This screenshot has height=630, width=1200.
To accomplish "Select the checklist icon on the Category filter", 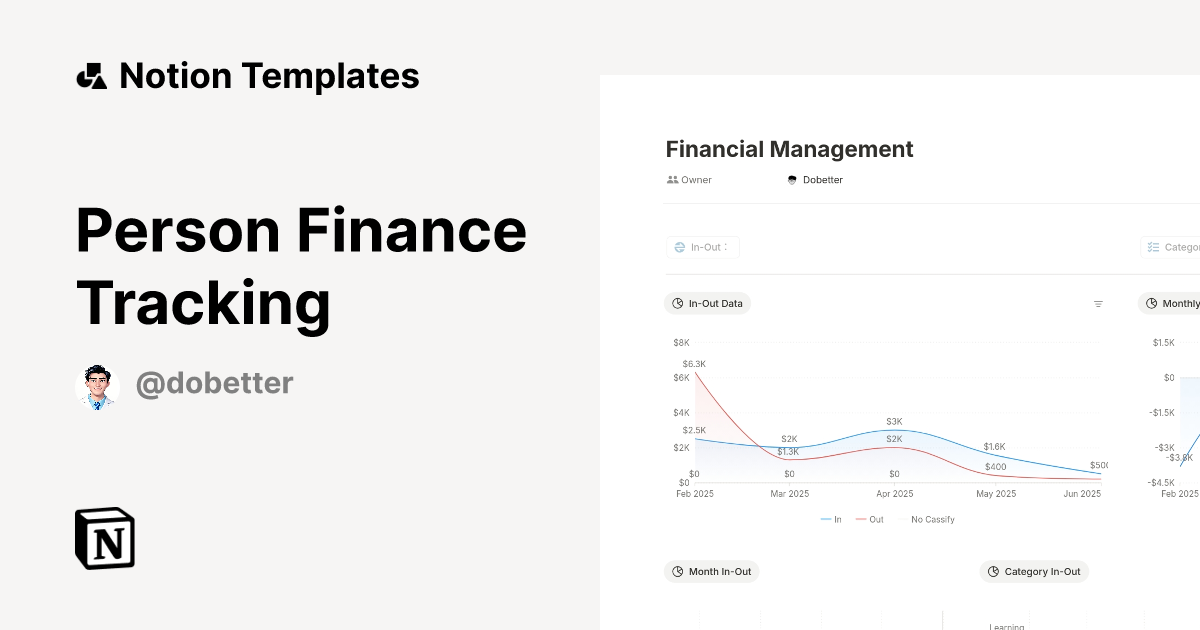I will tap(1152, 247).
